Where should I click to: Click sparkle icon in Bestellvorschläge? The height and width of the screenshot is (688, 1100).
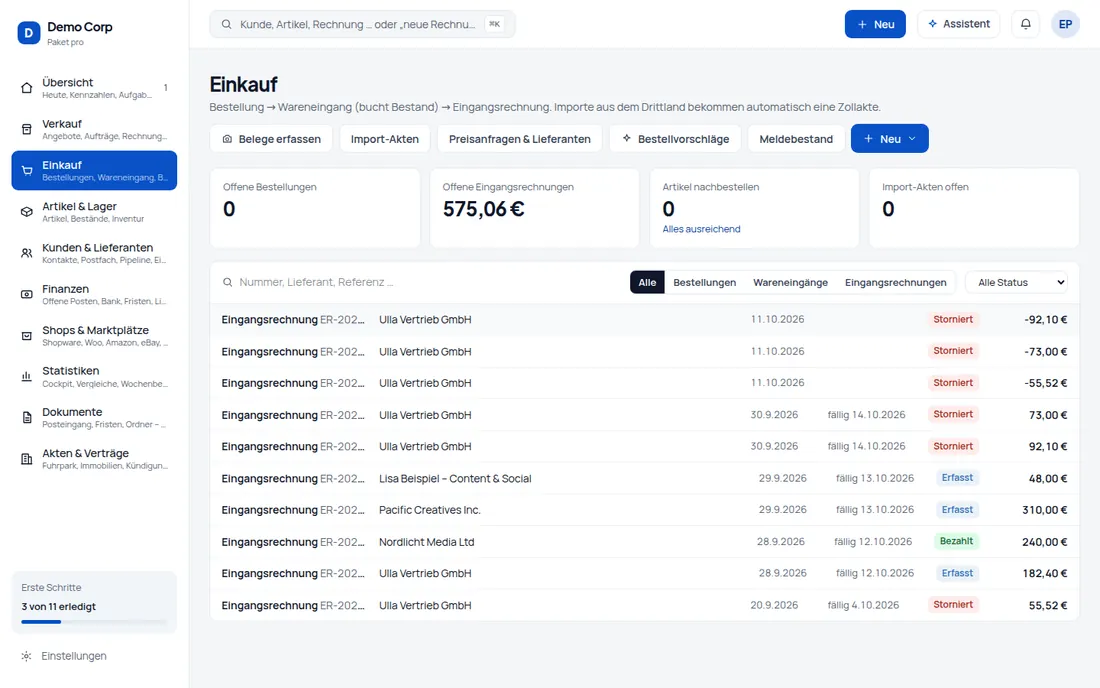[627, 139]
